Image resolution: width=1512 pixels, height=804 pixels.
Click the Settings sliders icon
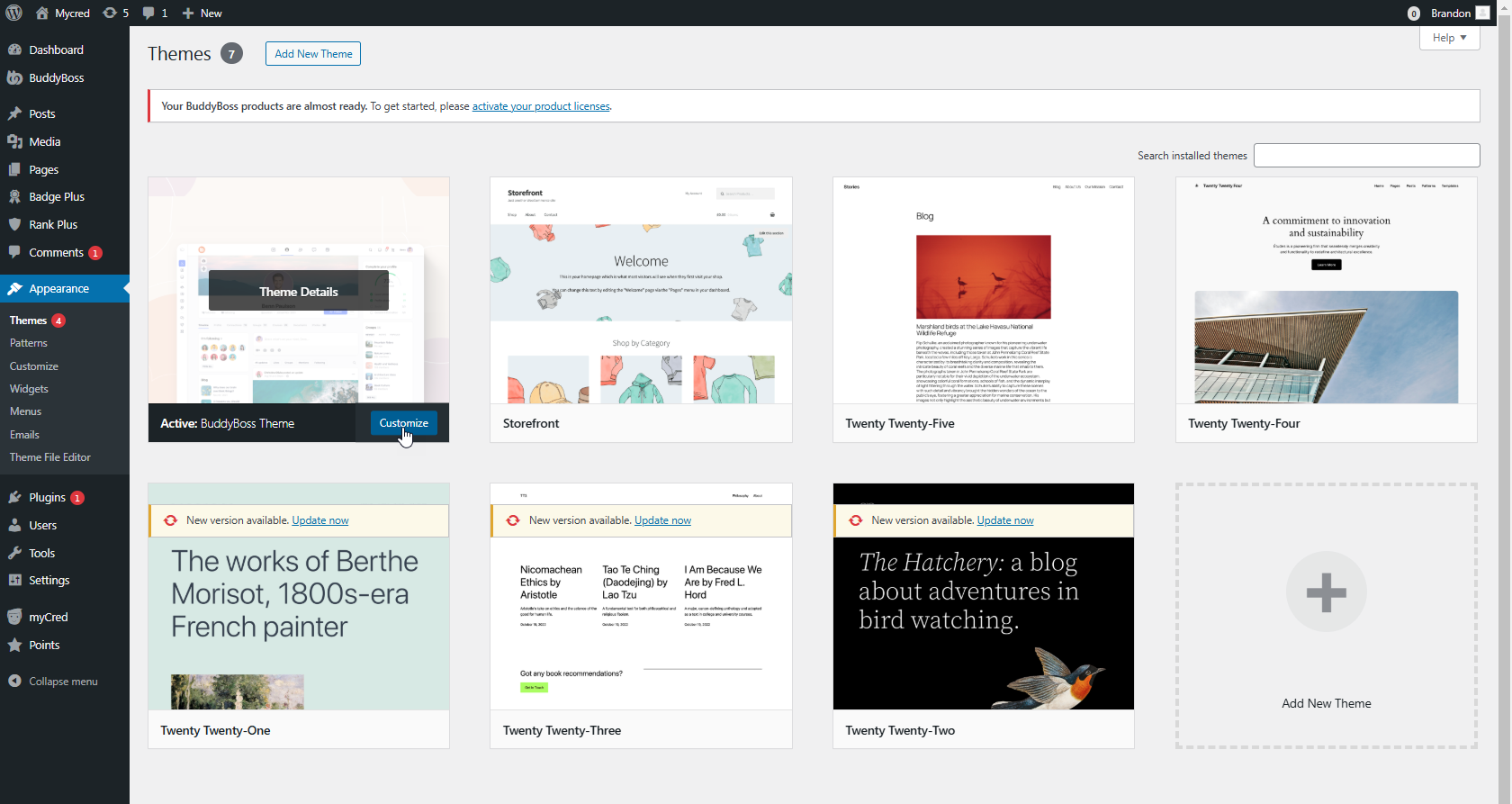[x=14, y=580]
